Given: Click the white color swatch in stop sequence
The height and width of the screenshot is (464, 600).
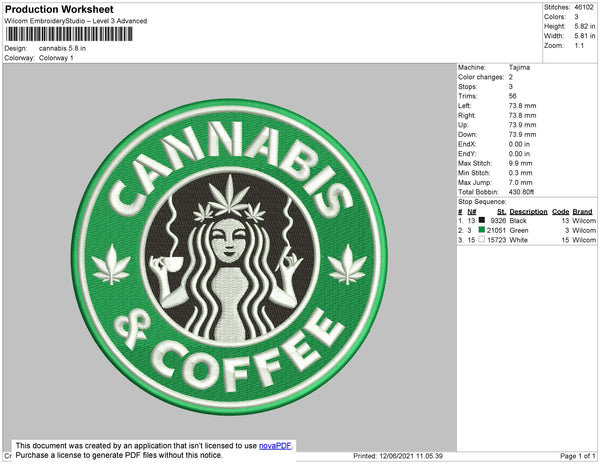Looking at the screenshot, I should pyautogui.click(x=482, y=239).
